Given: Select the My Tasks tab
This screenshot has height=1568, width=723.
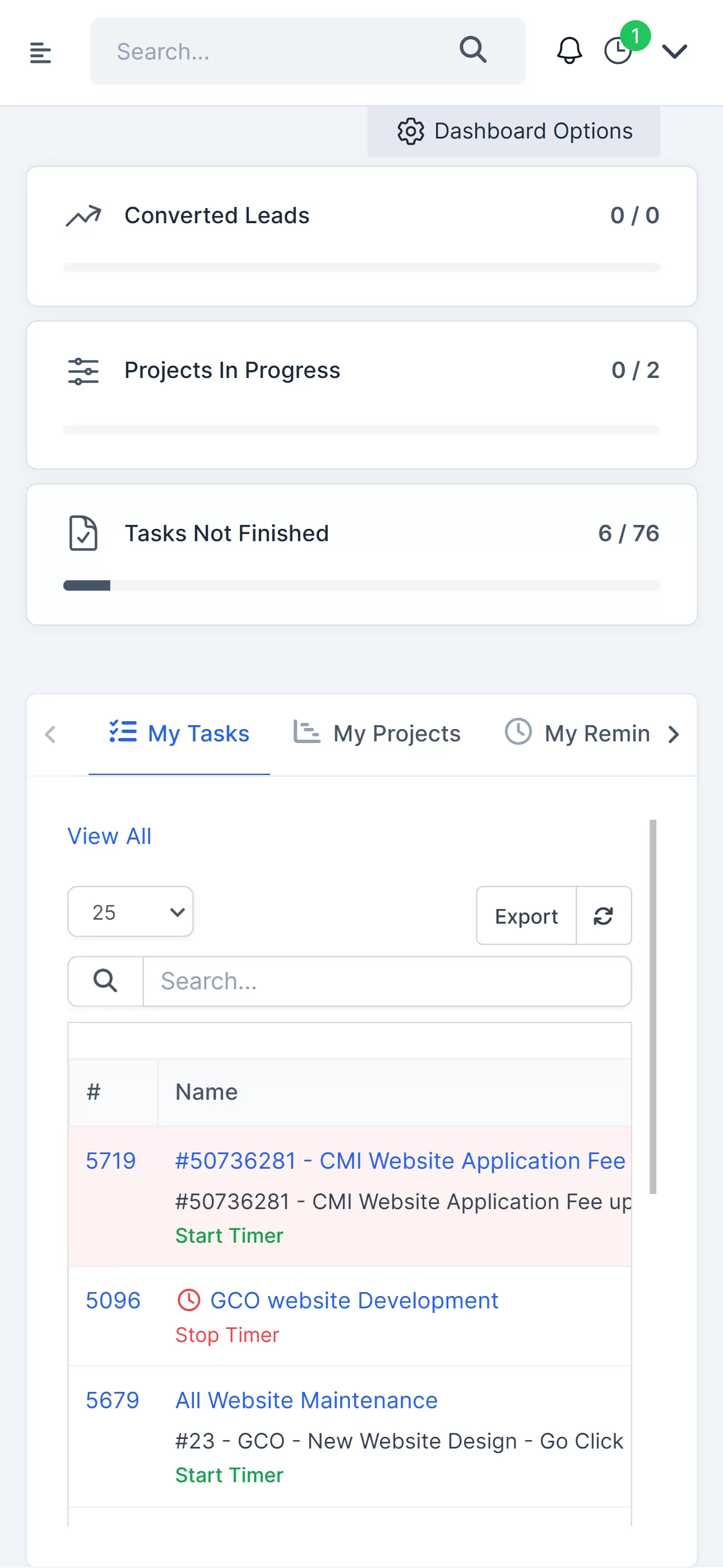Looking at the screenshot, I should tap(179, 734).
